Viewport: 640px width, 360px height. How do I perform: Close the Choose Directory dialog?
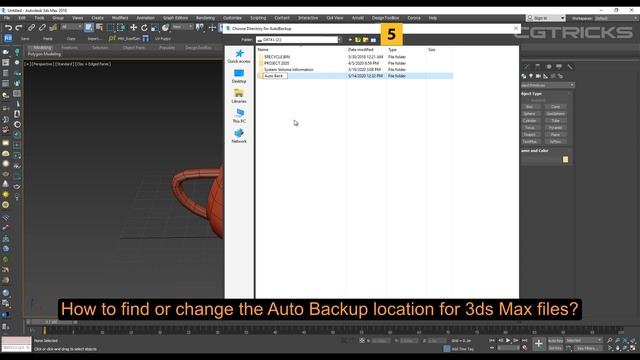click(516, 28)
